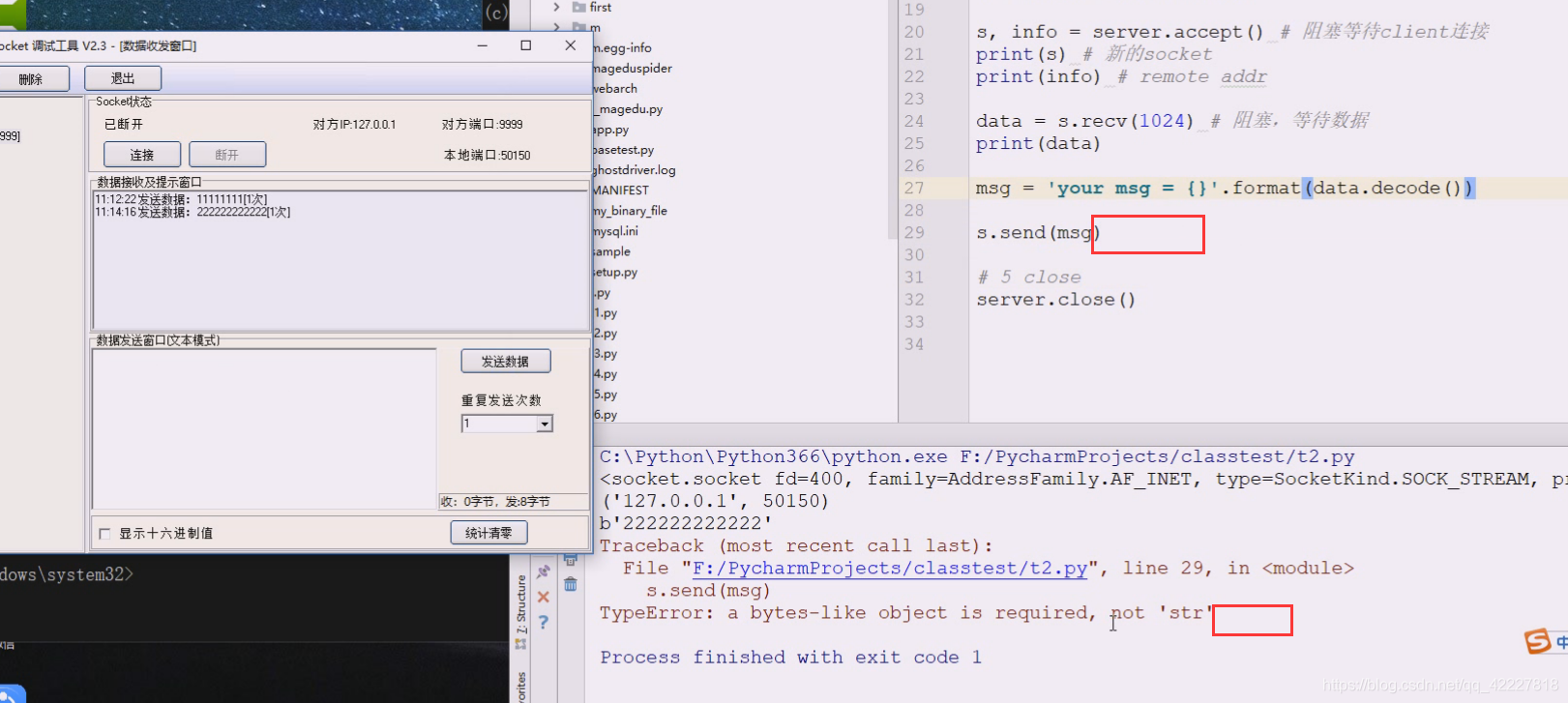Click 'print(info)' on line 22

pos(1038,76)
